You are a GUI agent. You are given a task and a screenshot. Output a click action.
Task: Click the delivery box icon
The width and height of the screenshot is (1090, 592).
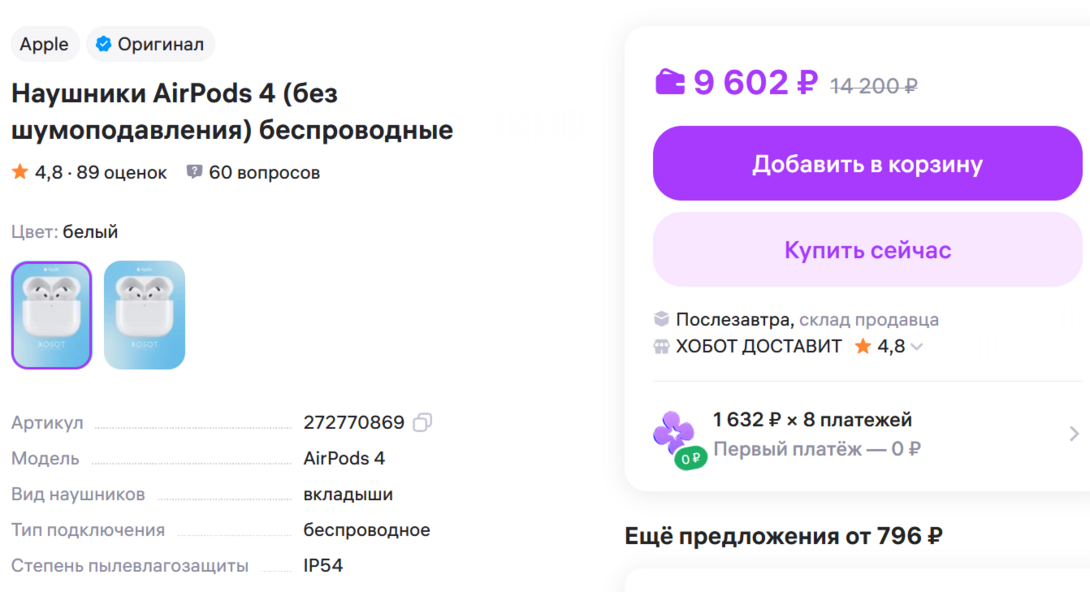click(x=661, y=320)
